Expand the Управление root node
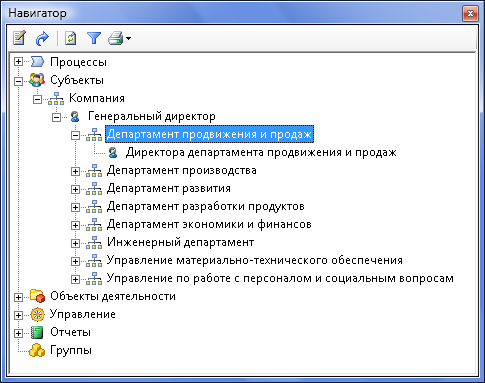 pos(19,315)
